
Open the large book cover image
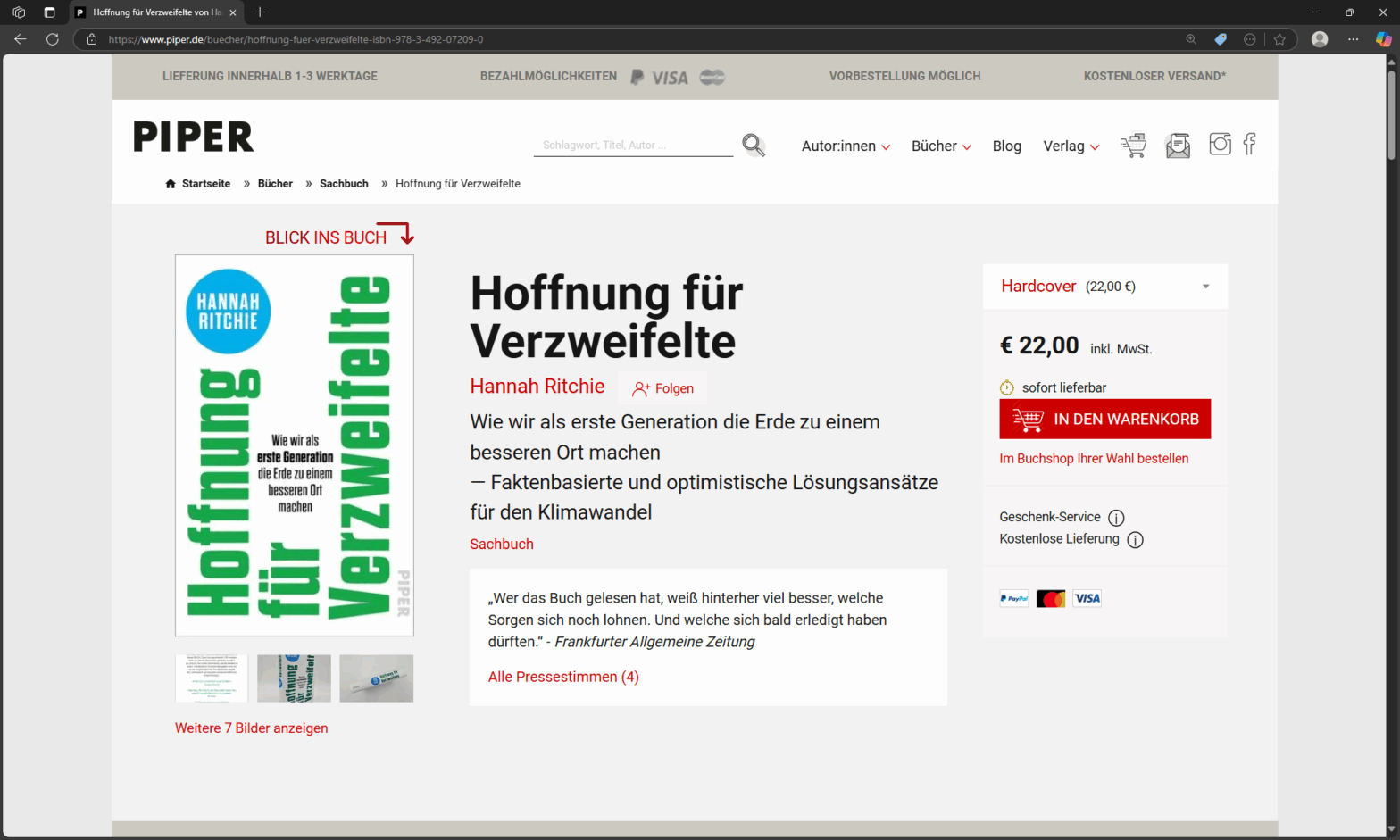[295, 445]
